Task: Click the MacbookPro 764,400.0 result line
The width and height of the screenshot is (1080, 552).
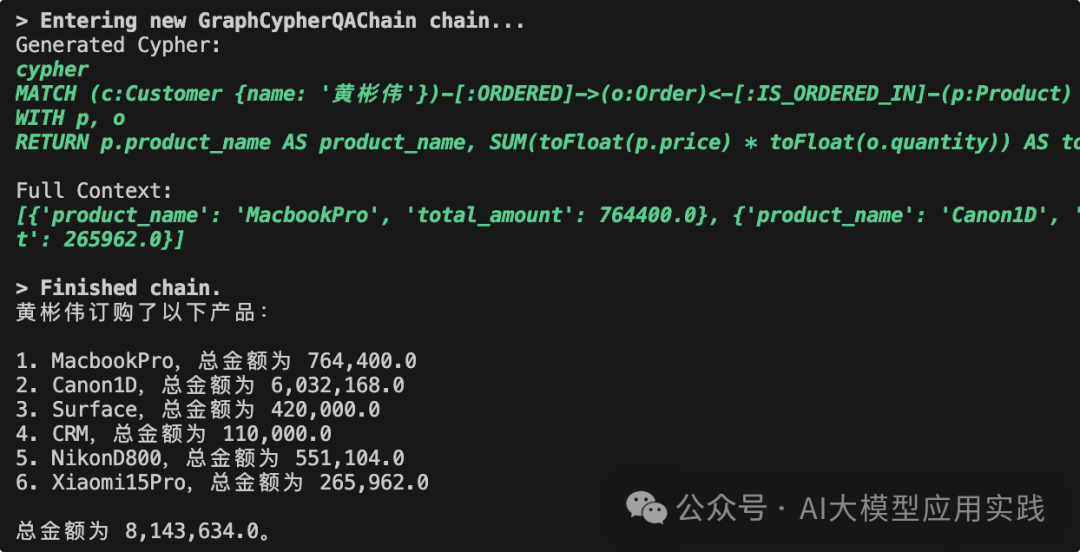Action: 216,361
